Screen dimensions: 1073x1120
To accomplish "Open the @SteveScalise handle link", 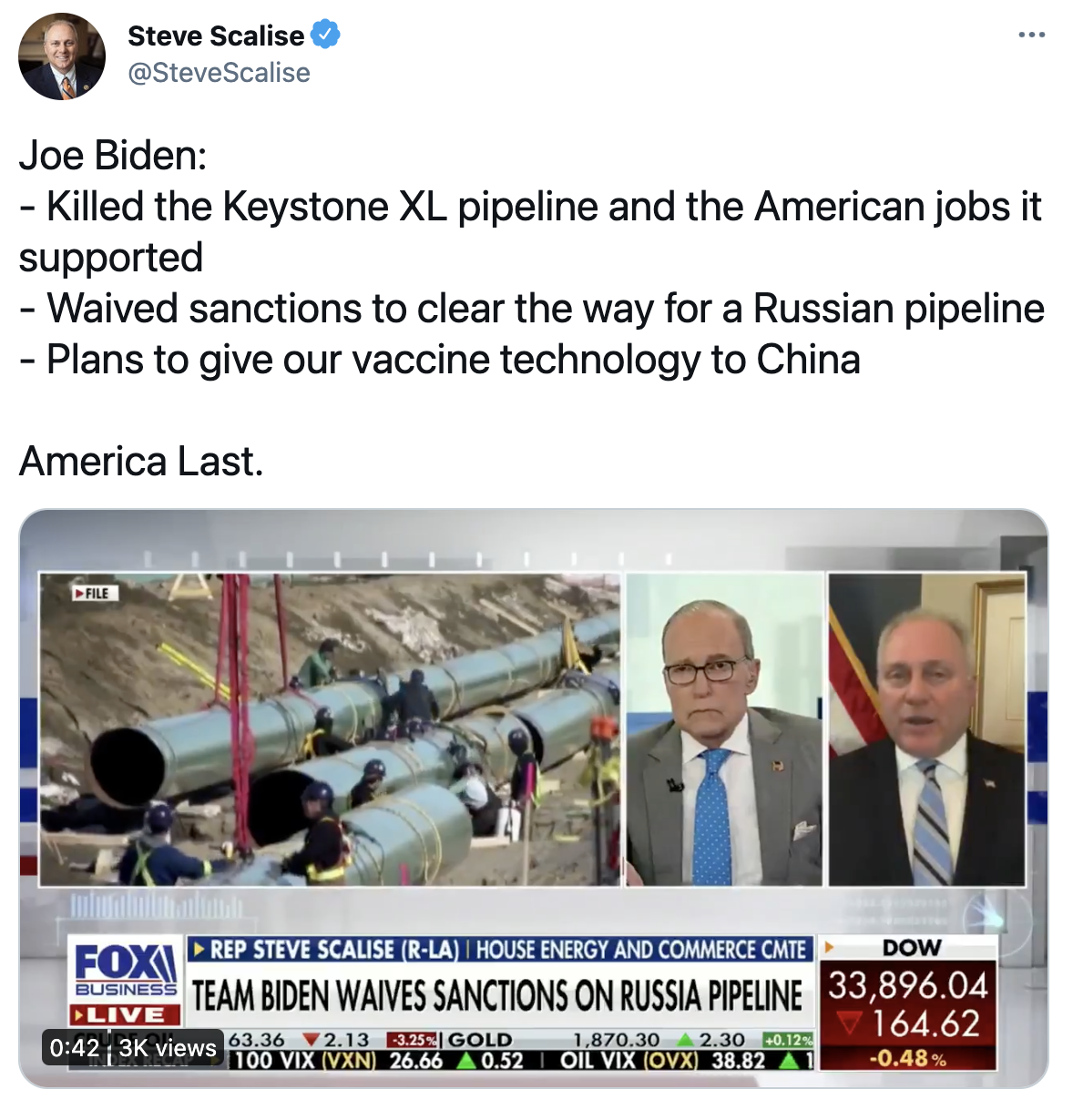I will point(219,73).
